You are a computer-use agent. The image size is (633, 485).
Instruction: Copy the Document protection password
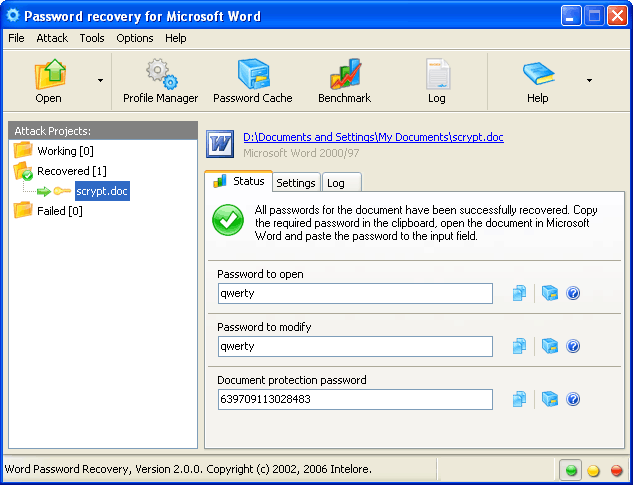tap(519, 399)
